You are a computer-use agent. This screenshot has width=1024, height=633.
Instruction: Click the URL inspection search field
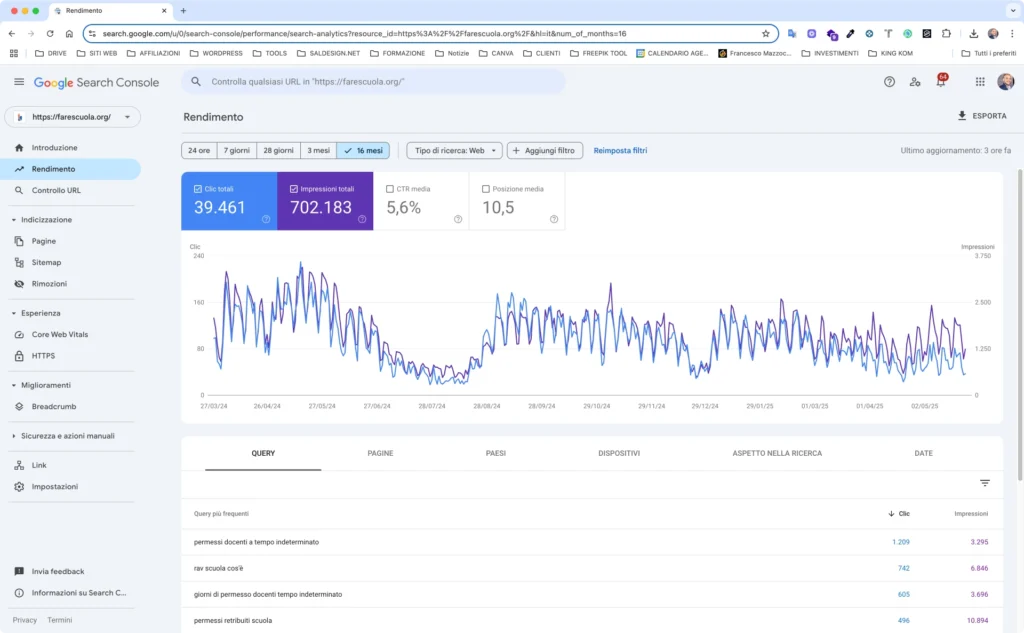[373, 82]
